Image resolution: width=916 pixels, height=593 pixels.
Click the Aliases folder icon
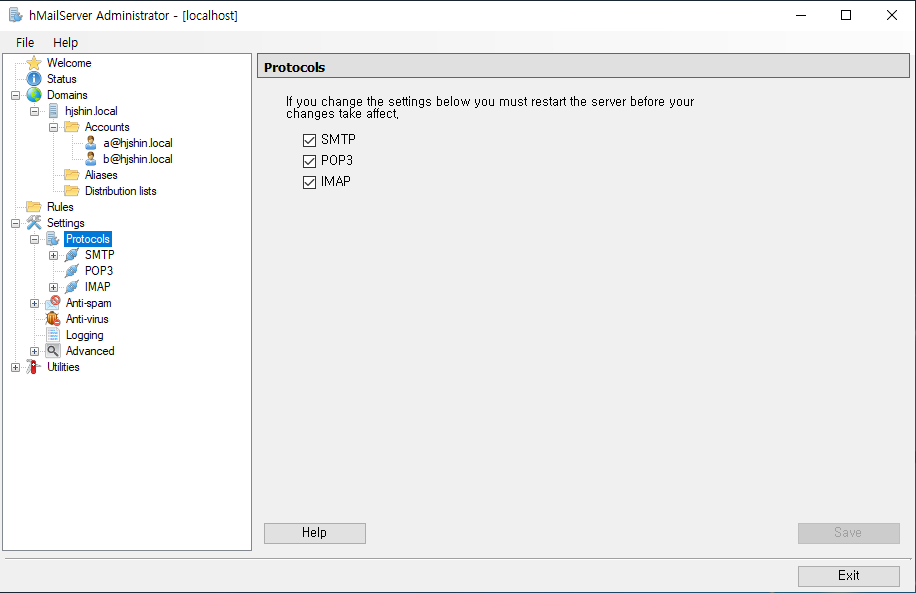[x=72, y=175]
